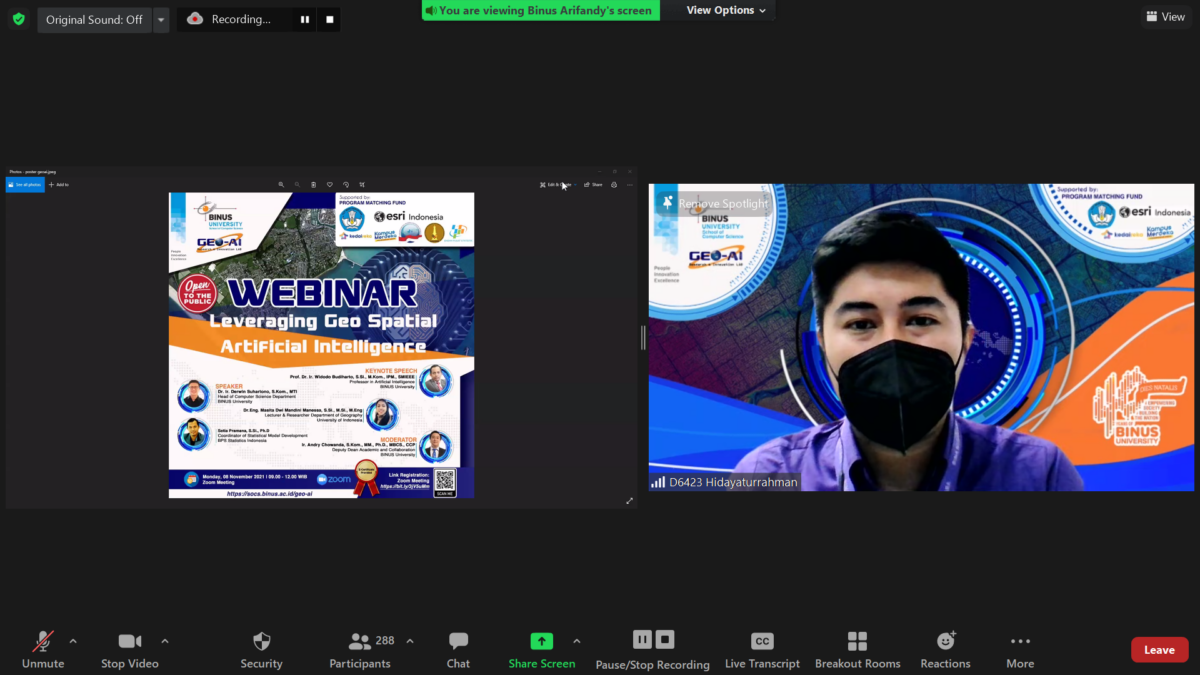Rotate the photo in shared Photos toolbar
1200x675 pixels.
coord(345,185)
